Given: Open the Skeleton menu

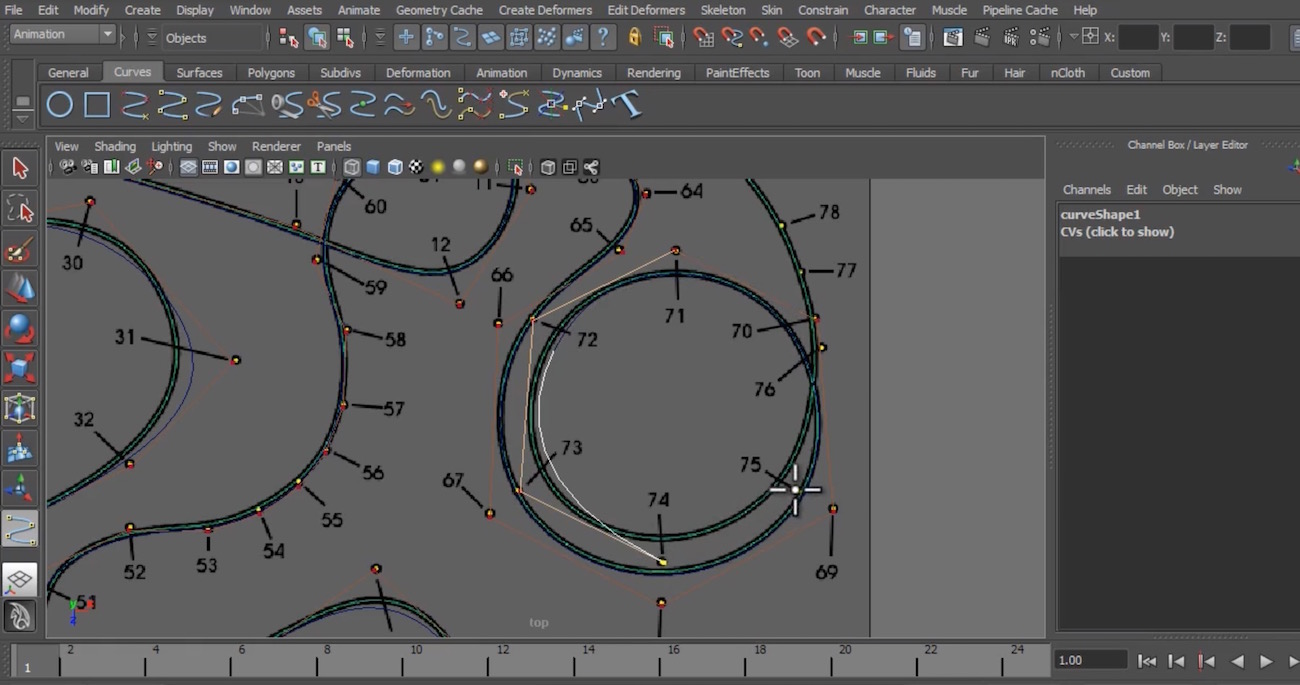Looking at the screenshot, I should [x=723, y=10].
